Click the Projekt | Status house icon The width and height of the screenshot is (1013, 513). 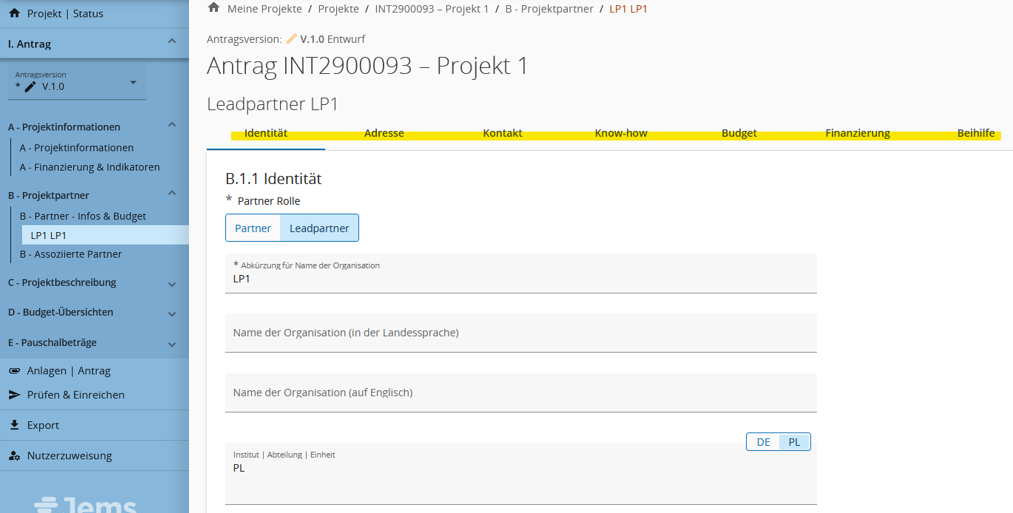pyautogui.click(x=14, y=14)
